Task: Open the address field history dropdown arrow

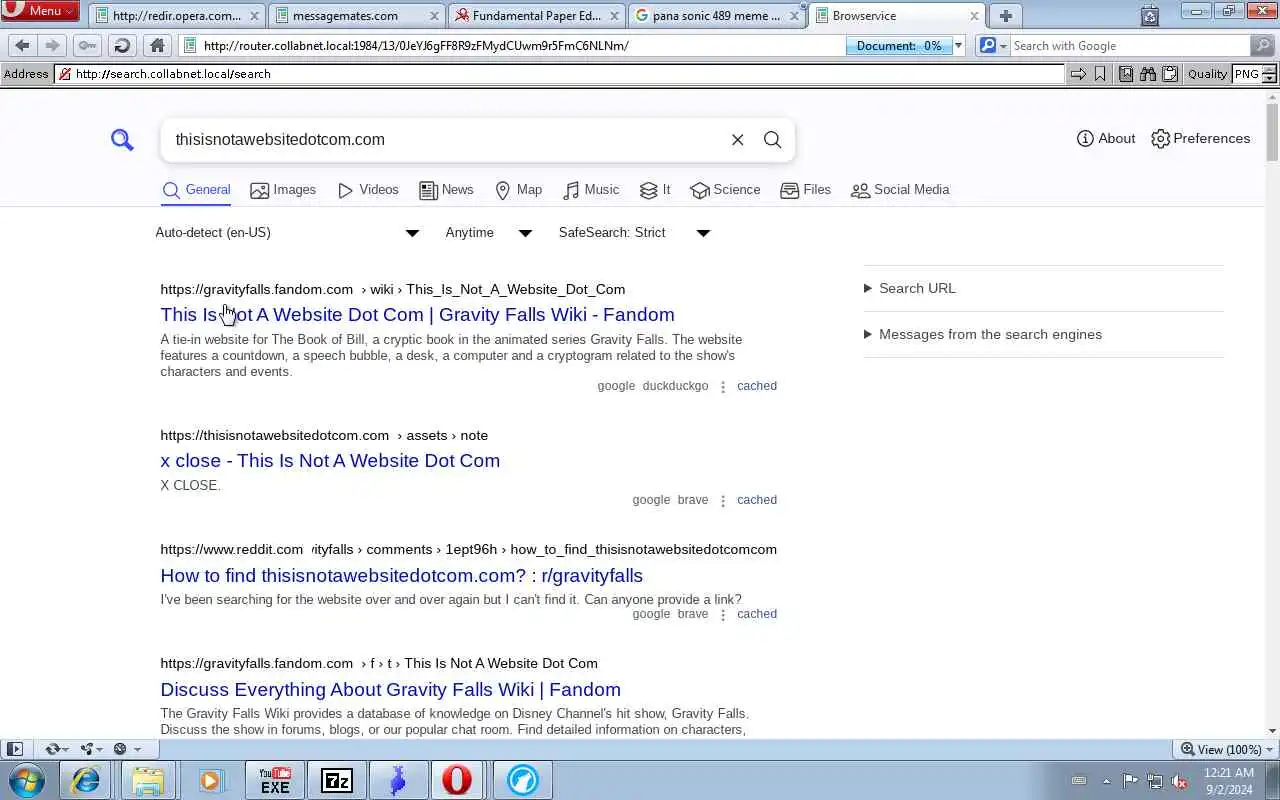Action: 958,45
